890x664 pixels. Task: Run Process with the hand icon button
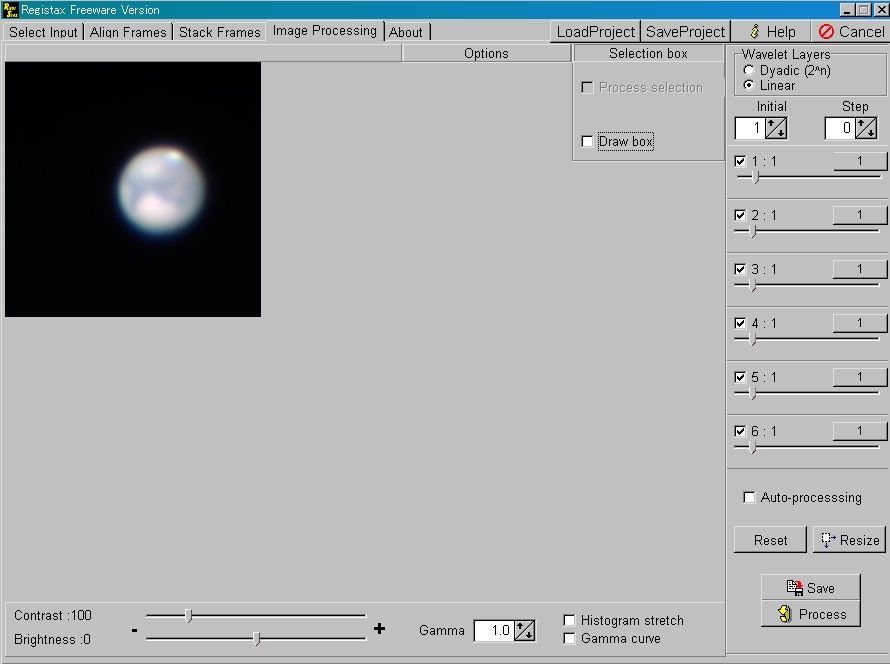(x=810, y=614)
